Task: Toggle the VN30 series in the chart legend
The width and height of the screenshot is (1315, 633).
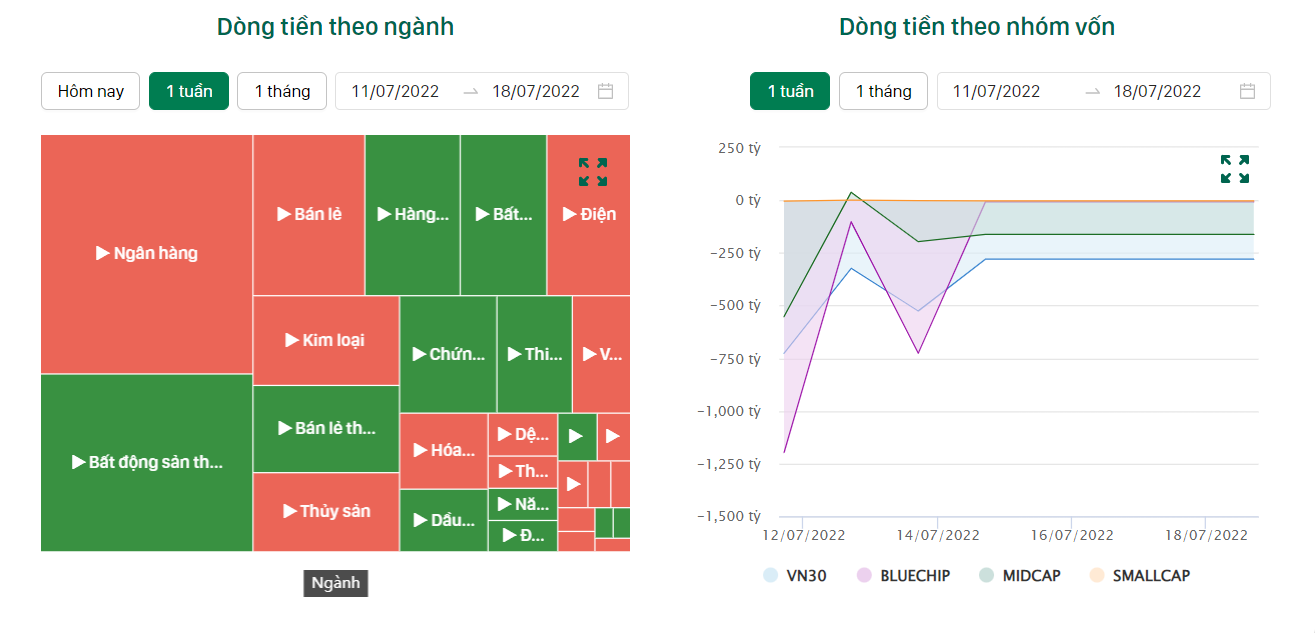Action: [795, 575]
